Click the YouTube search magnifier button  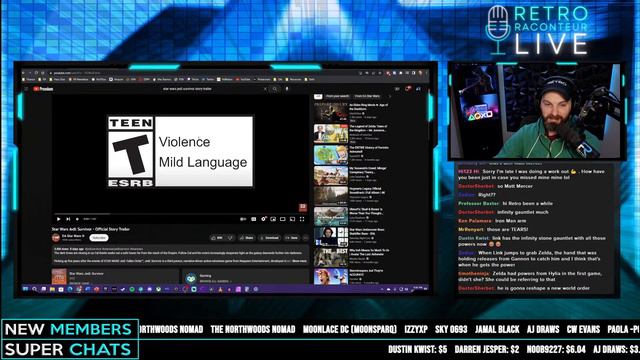(x=275, y=89)
